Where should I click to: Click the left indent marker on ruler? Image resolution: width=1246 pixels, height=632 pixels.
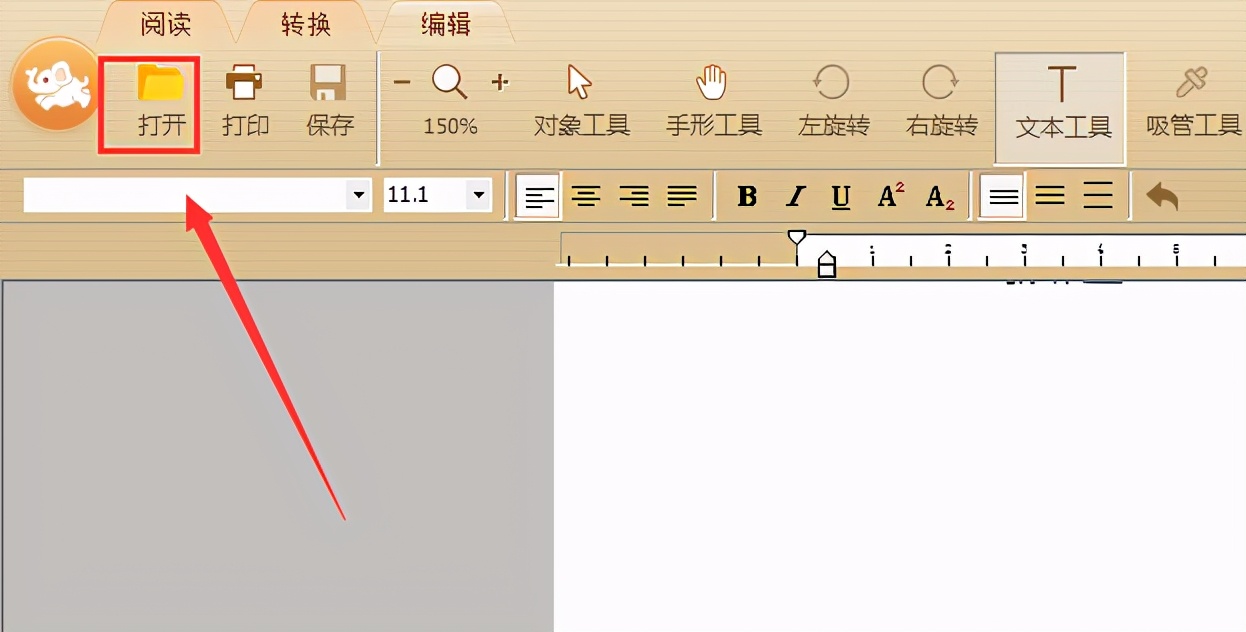point(827,264)
